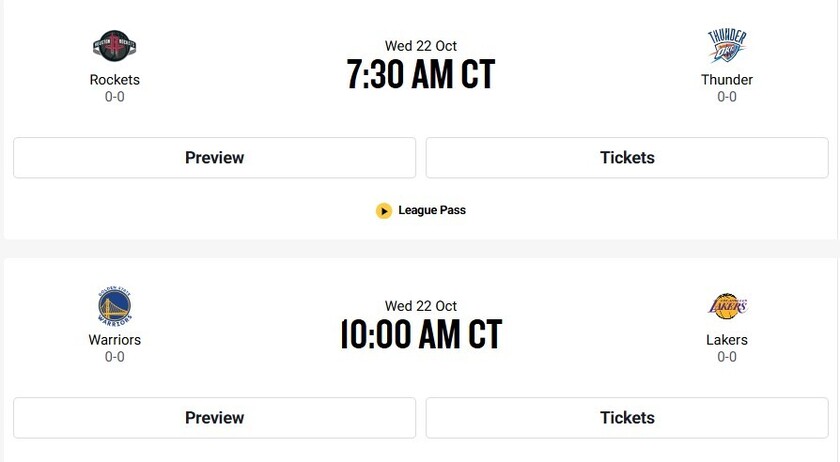Click the Oklahoma City Thunder logo

726,46
